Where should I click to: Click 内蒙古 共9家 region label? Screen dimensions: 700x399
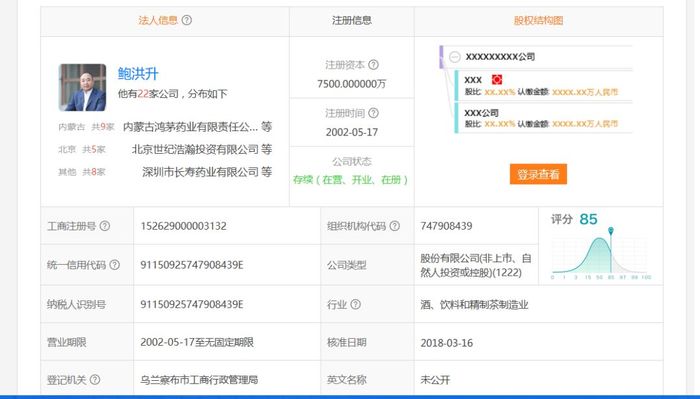pos(86,127)
